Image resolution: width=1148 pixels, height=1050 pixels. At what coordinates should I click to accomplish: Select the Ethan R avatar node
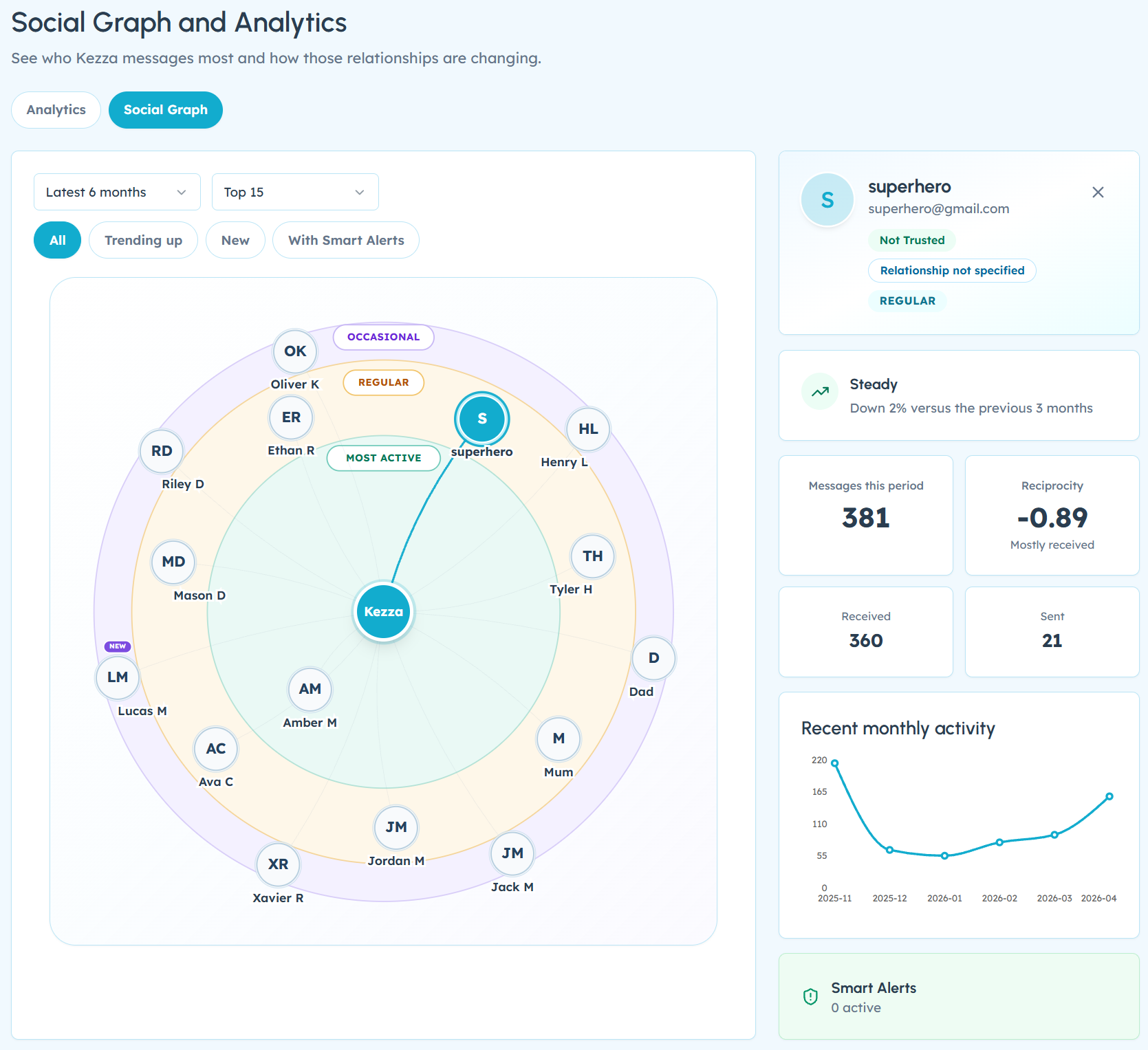(291, 417)
